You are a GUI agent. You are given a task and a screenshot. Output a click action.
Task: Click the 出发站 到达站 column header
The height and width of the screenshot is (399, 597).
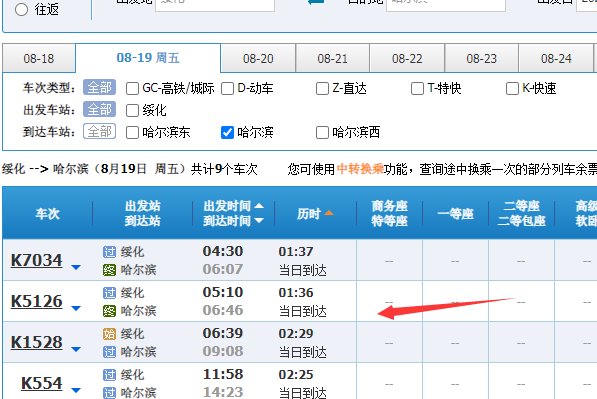tap(142, 214)
